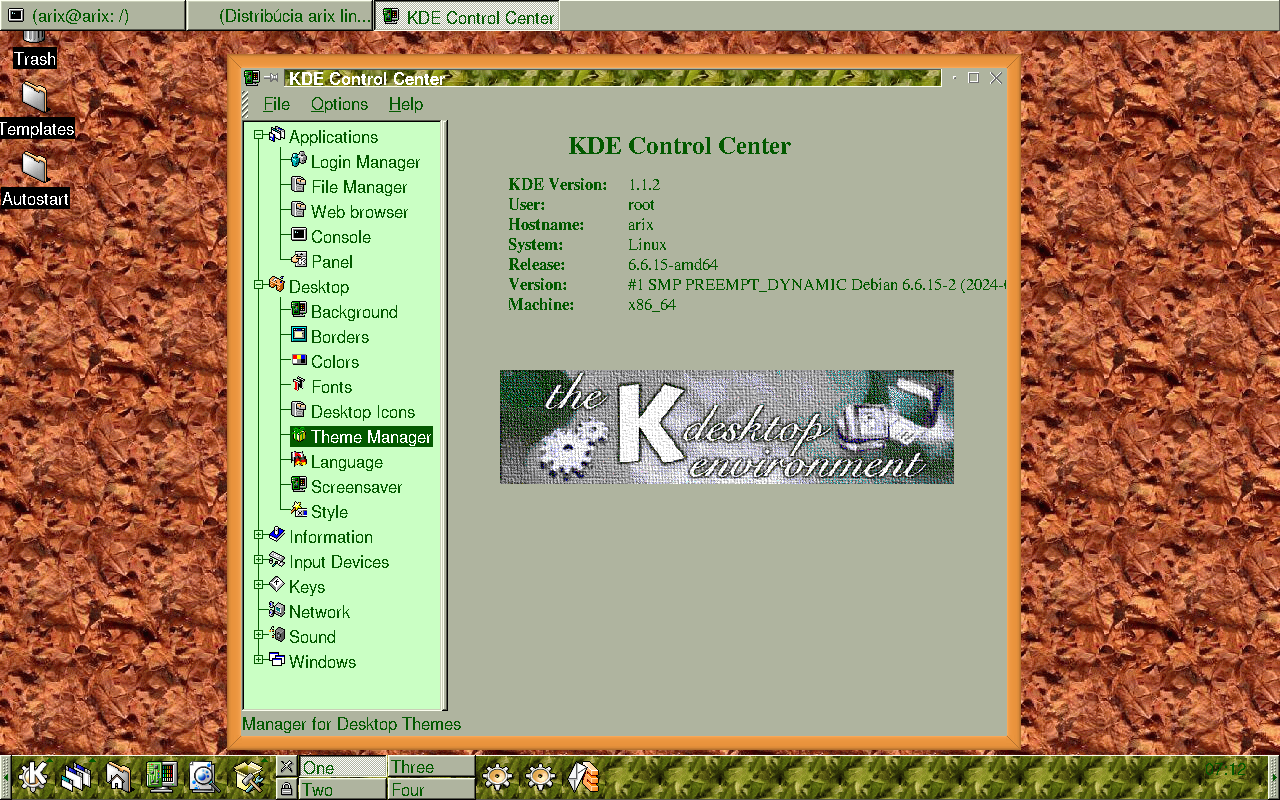The height and width of the screenshot is (800, 1280).
Task: Select the Login Manager icon in tree
Action: [298, 160]
